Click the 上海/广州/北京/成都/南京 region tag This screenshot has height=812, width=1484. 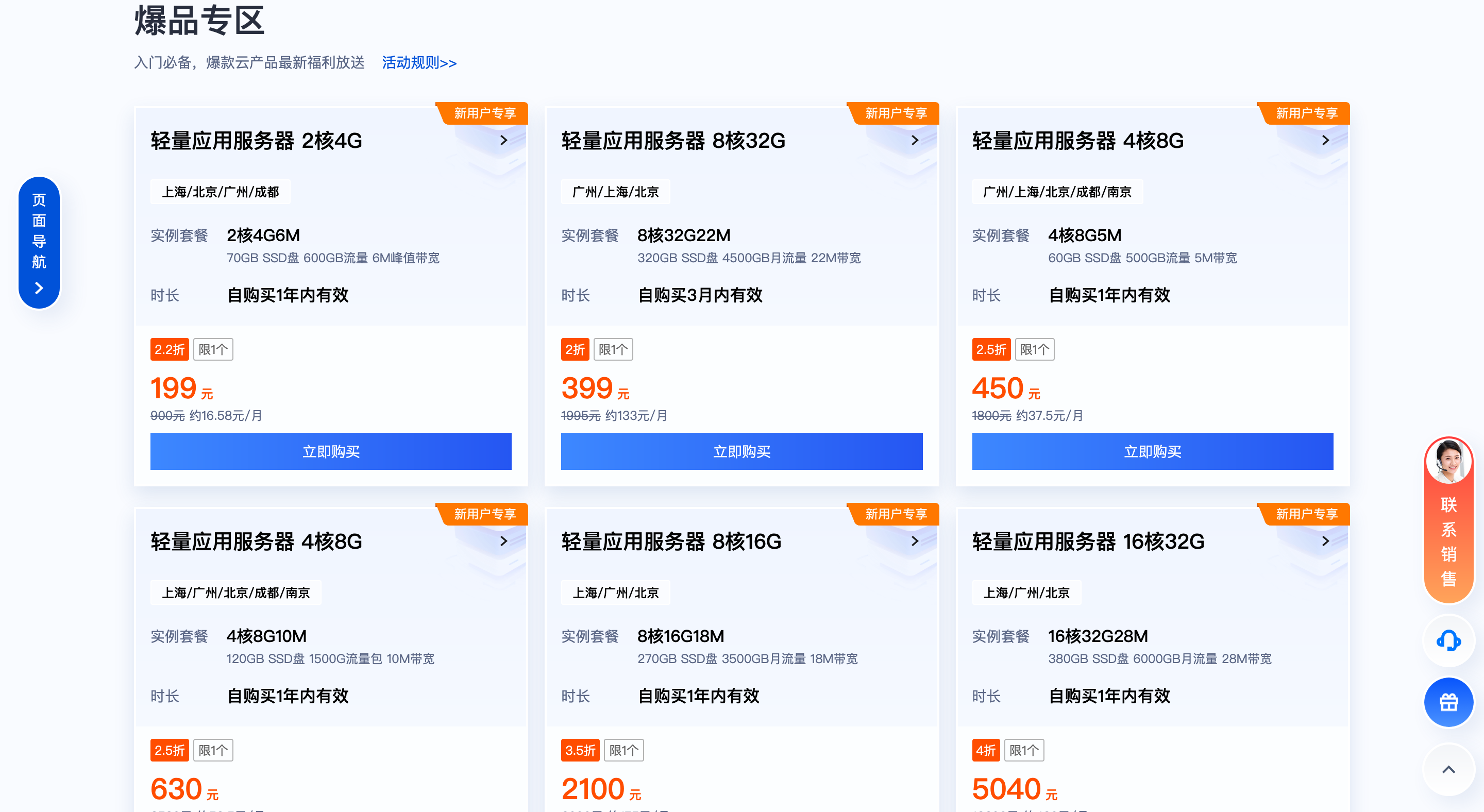pyautogui.click(x=235, y=593)
